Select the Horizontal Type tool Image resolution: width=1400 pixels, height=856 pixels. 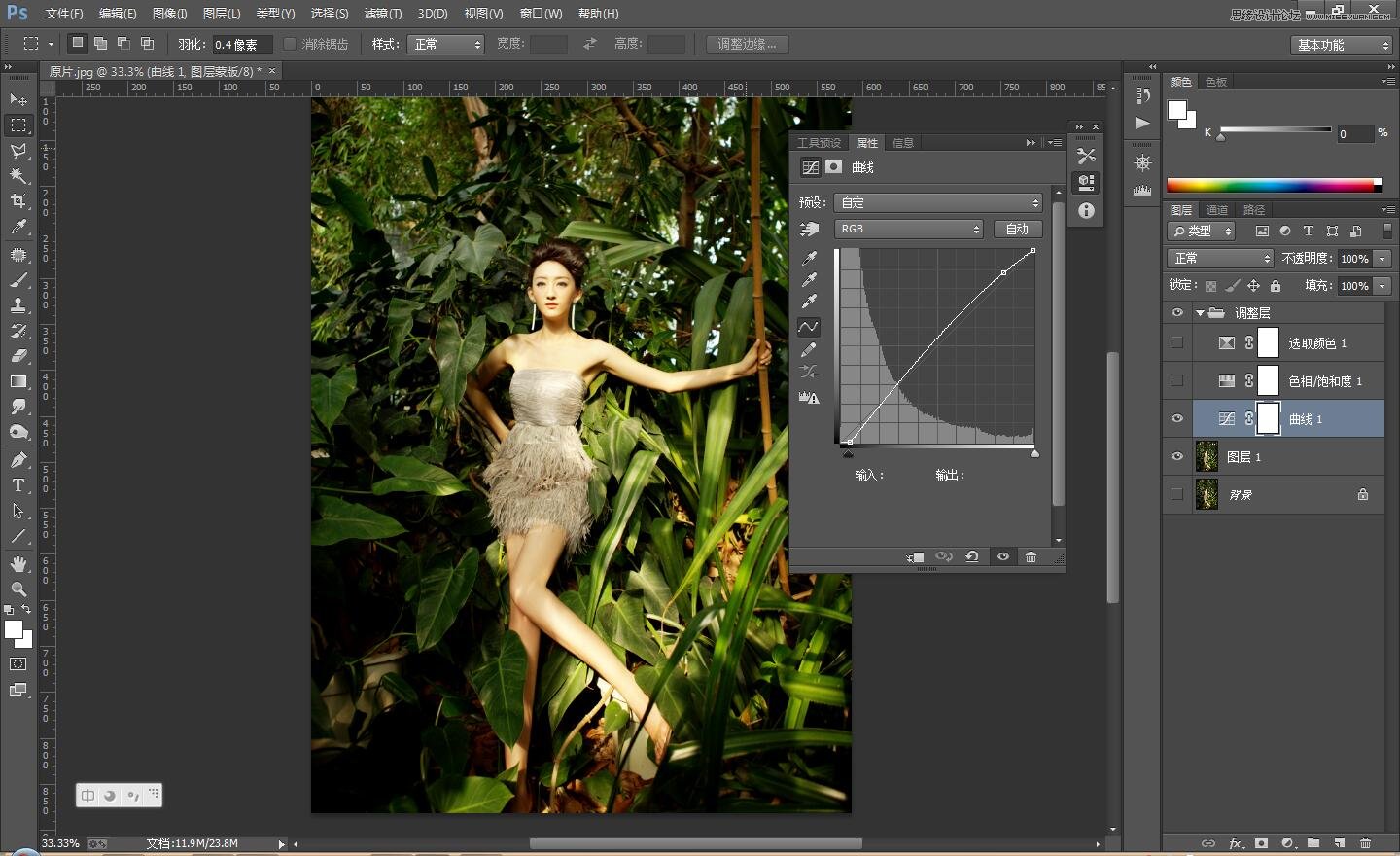pyautogui.click(x=18, y=485)
